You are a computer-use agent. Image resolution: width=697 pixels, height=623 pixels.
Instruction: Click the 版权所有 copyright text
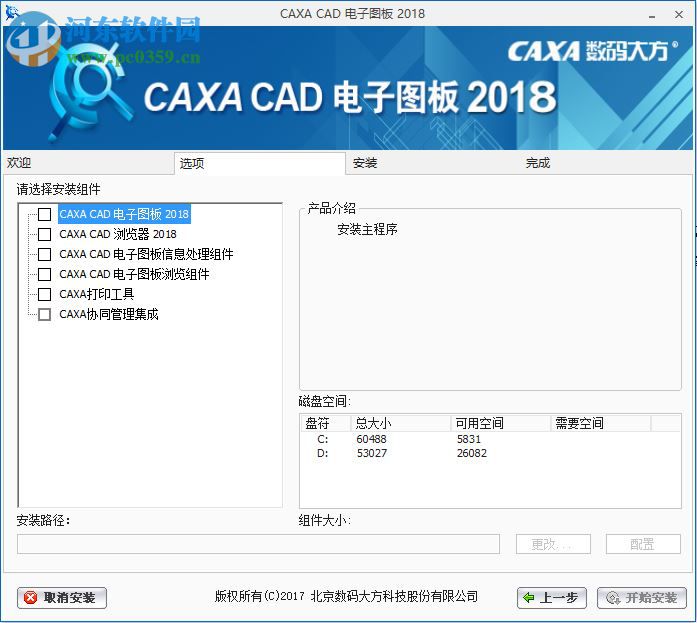346,596
